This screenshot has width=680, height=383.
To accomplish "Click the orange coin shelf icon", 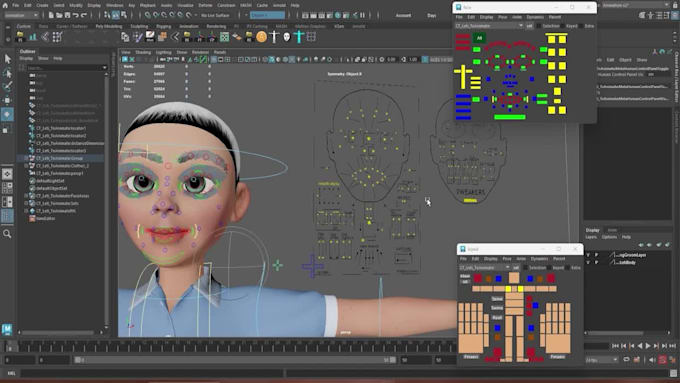I will [x=262, y=37].
